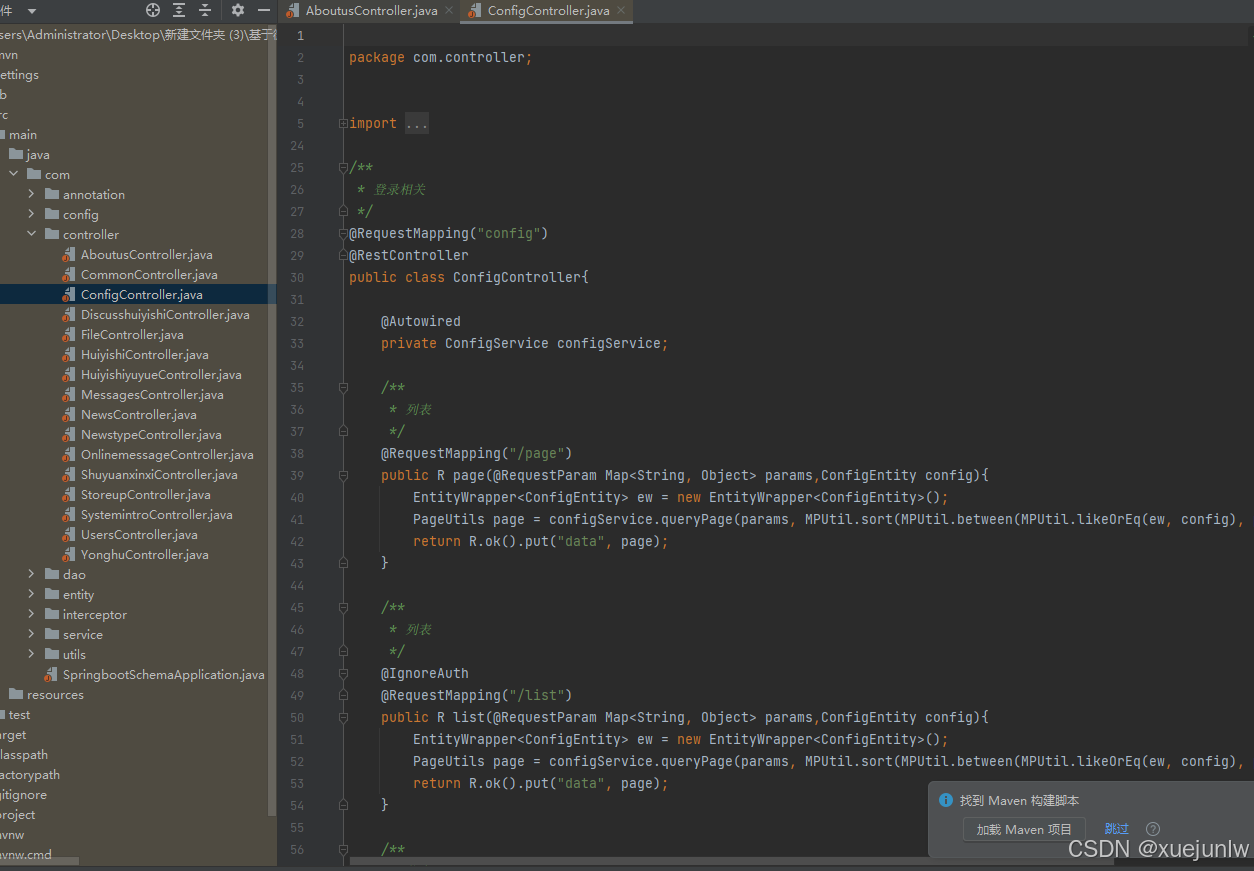Viewport: 1254px width, 871px height.
Task: Expand the annotation package
Action: point(31,194)
